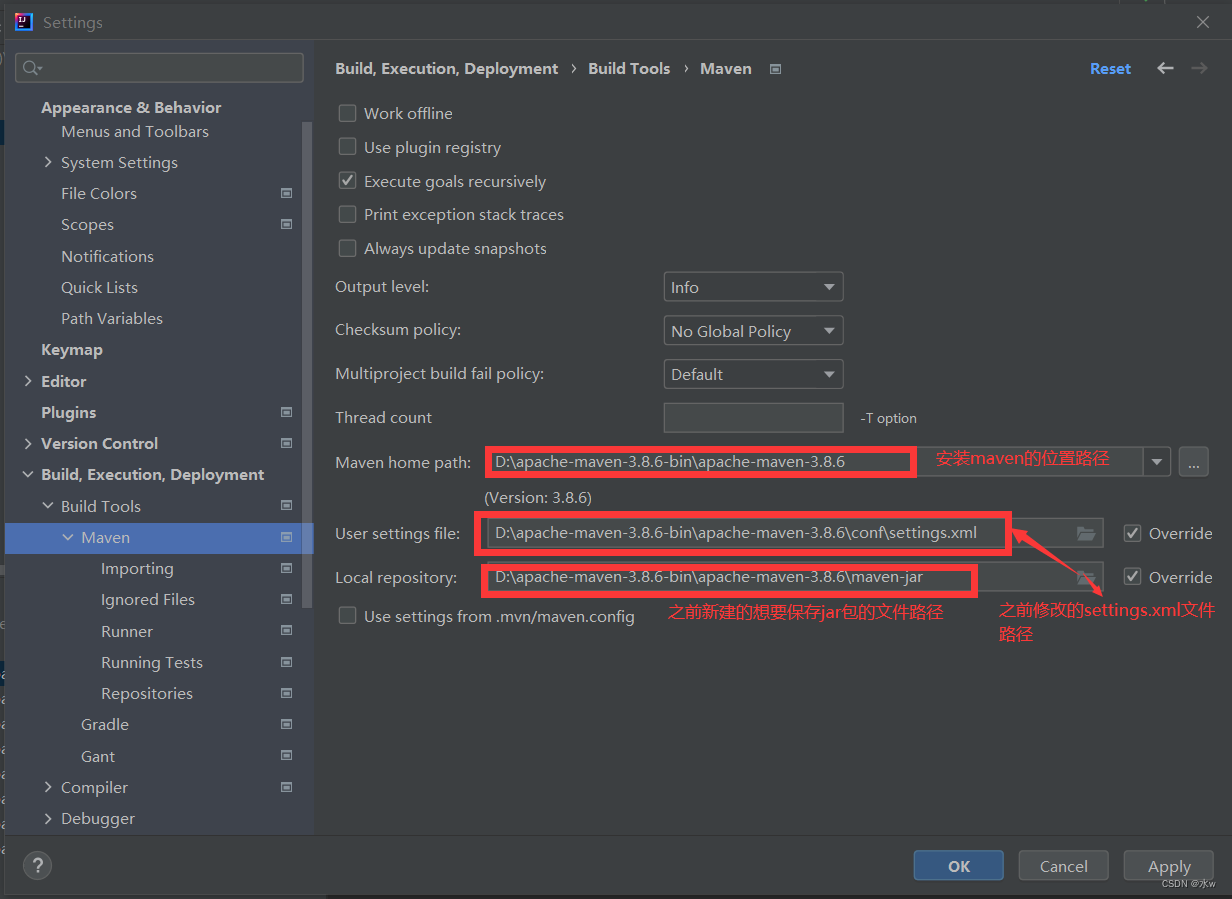1232x899 pixels.
Task: Open the Output level dropdown
Action: 753,287
